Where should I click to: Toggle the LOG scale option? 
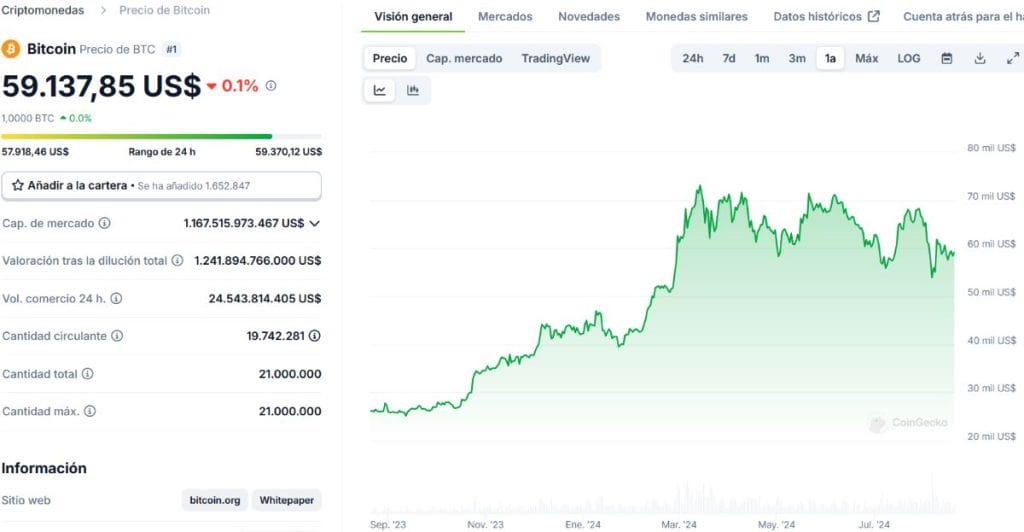[x=908, y=58]
